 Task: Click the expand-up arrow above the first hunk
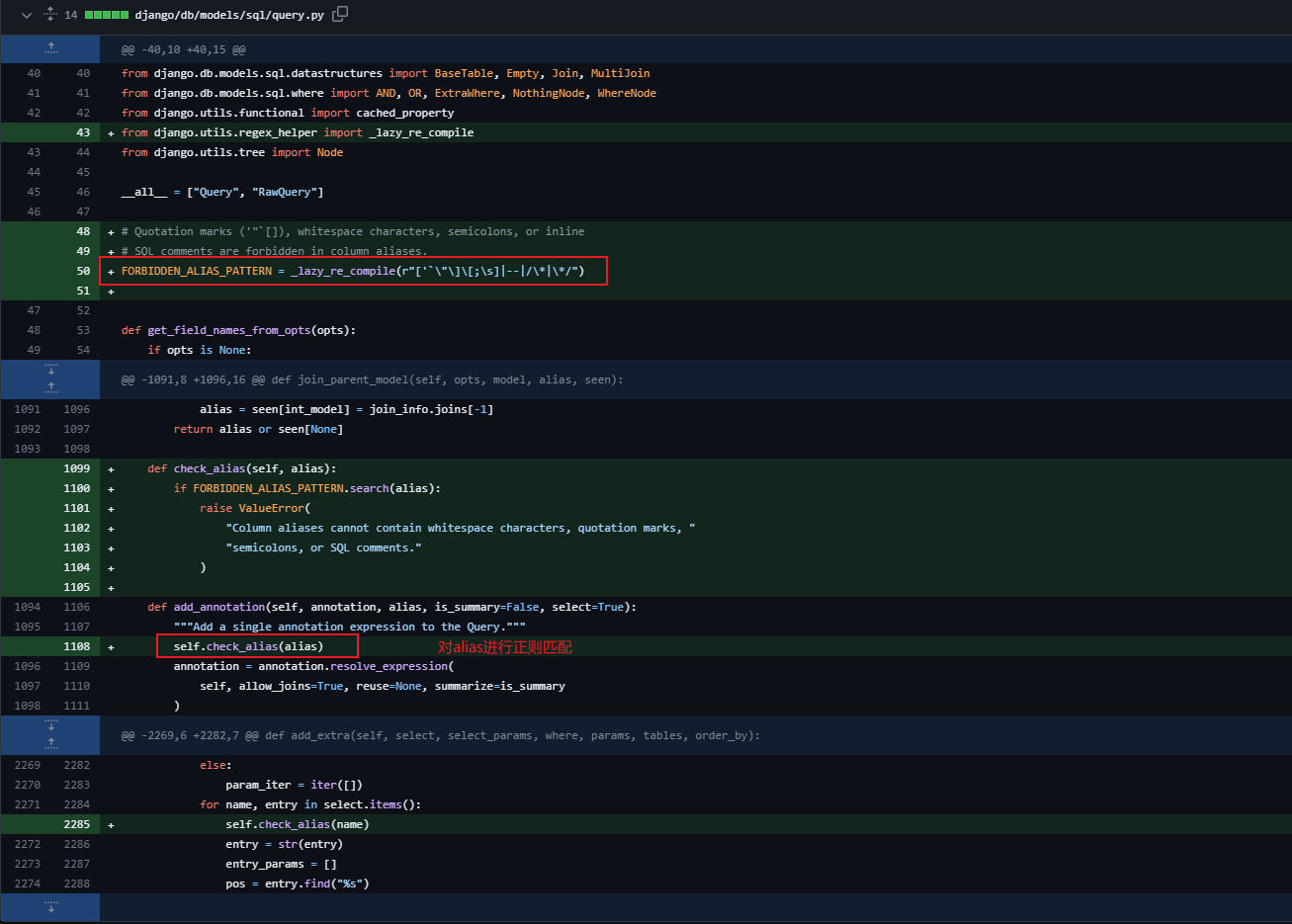(x=50, y=48)
